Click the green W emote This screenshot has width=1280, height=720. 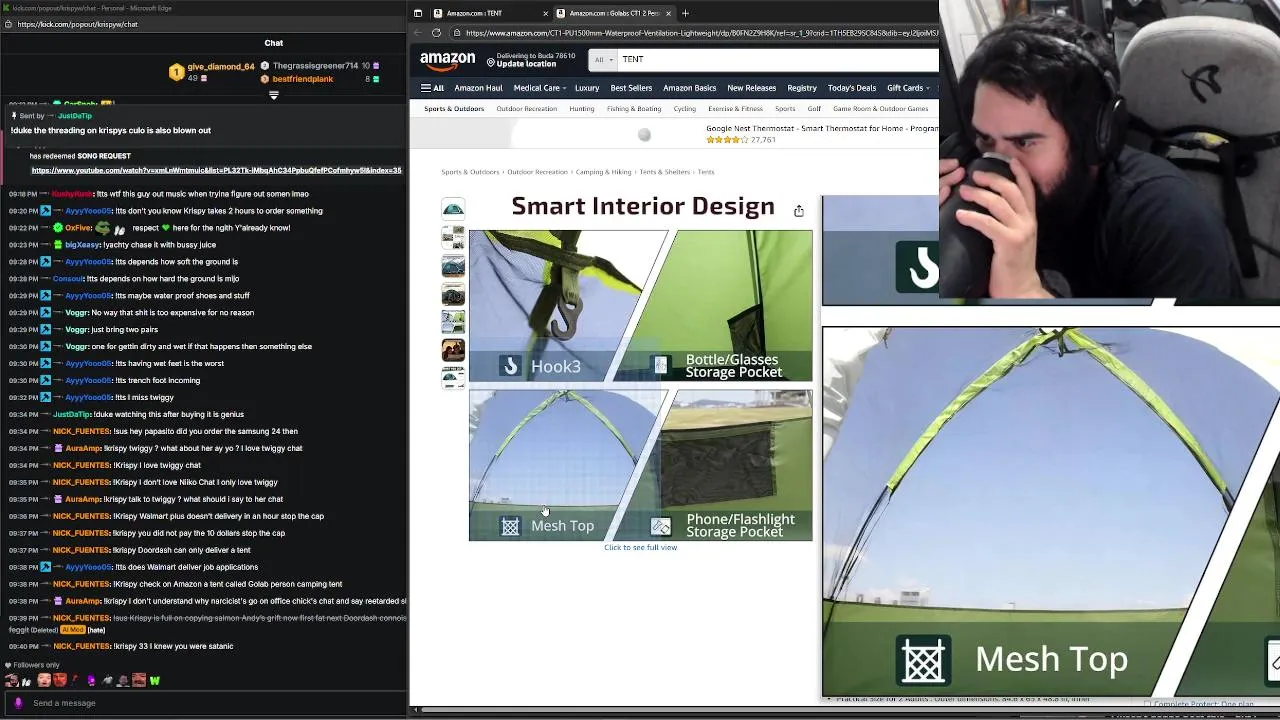(155, 681)
